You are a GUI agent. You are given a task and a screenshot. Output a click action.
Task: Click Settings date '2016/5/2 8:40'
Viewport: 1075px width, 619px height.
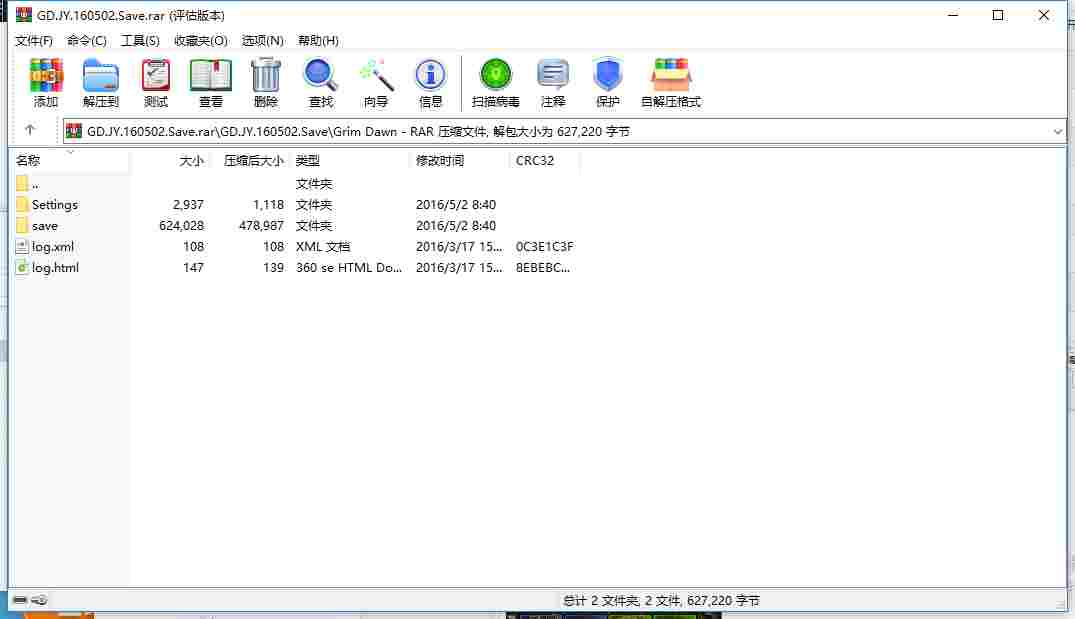[455, 204]
